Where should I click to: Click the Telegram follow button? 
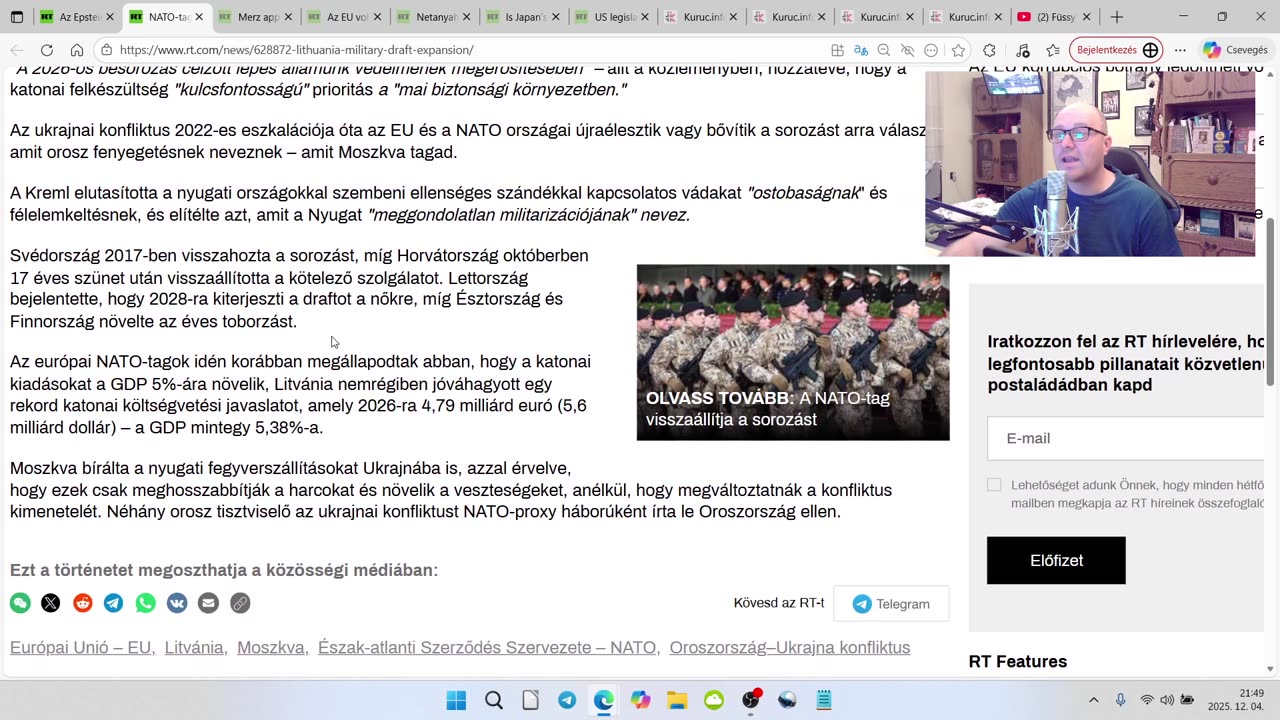tap(891, 604)
